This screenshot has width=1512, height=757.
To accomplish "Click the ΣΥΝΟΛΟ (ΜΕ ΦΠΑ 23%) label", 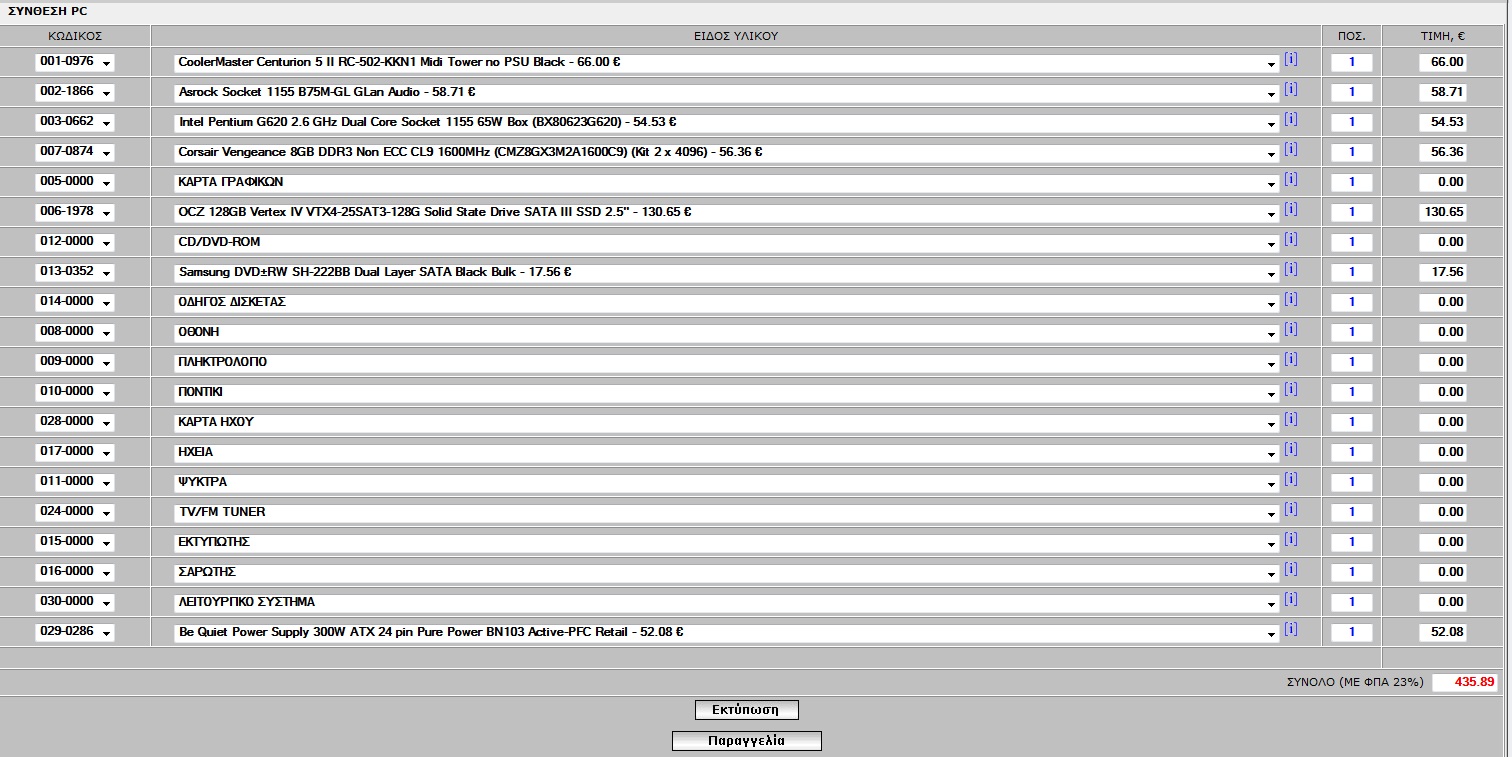I will point(1354,682).
